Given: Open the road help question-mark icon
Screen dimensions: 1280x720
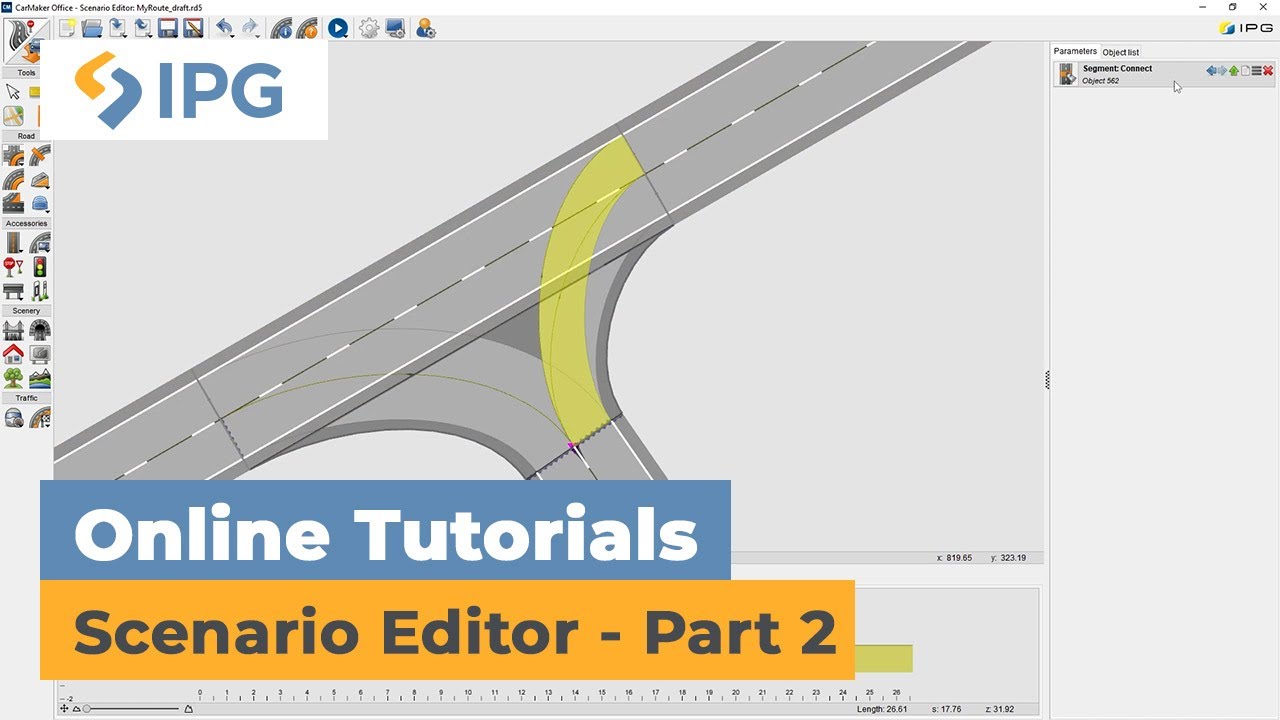Looking at the screenshot, I should (x=308, y=28).
